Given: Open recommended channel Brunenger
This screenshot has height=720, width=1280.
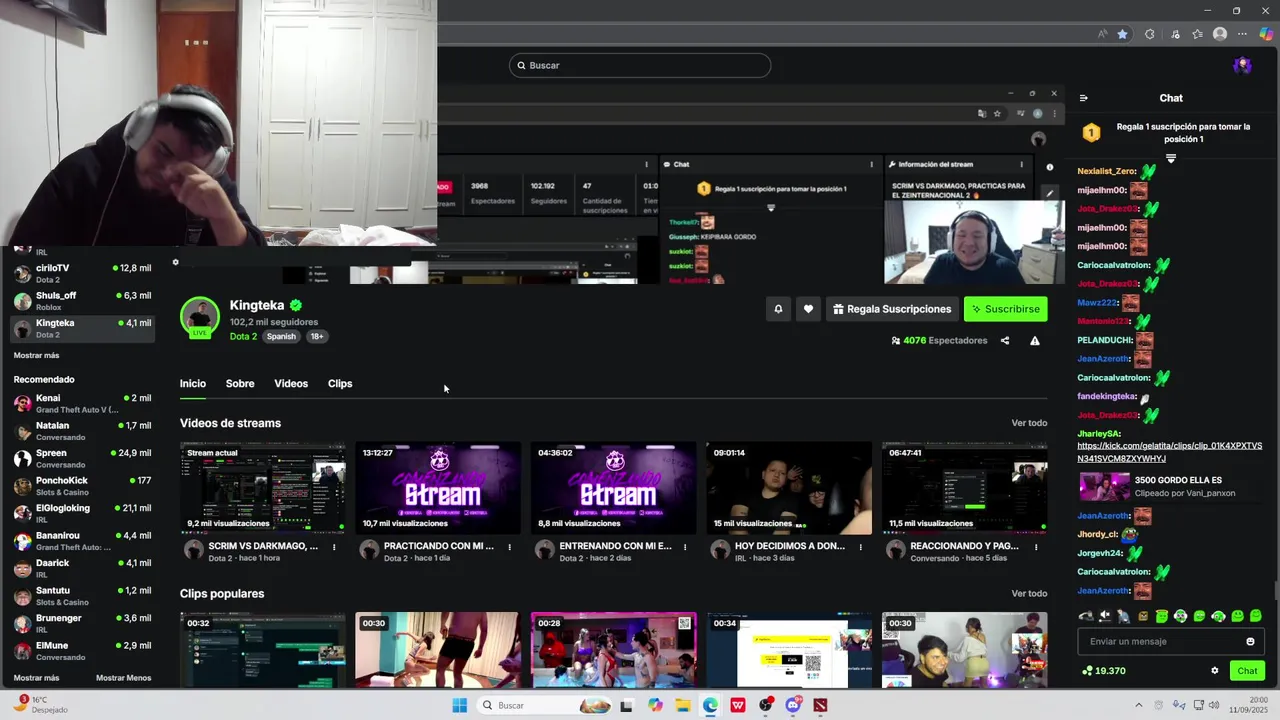Looking at the screenshot, I should tap(82, 624).
